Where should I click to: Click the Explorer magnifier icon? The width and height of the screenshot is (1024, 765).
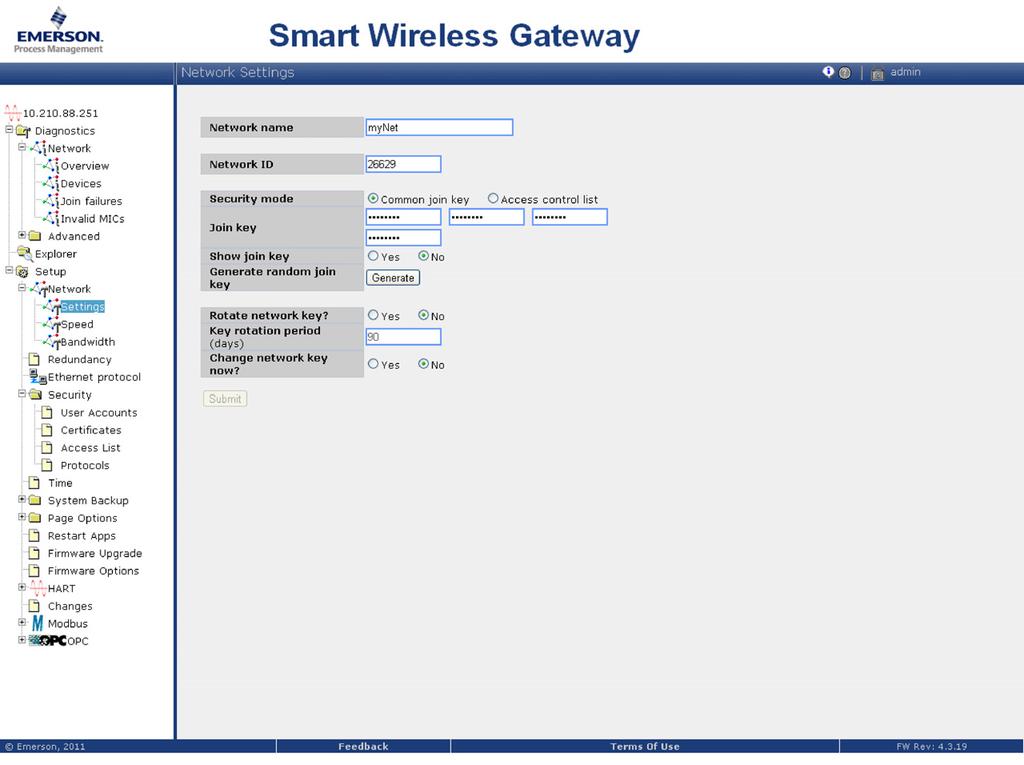[x=24, y=253]
